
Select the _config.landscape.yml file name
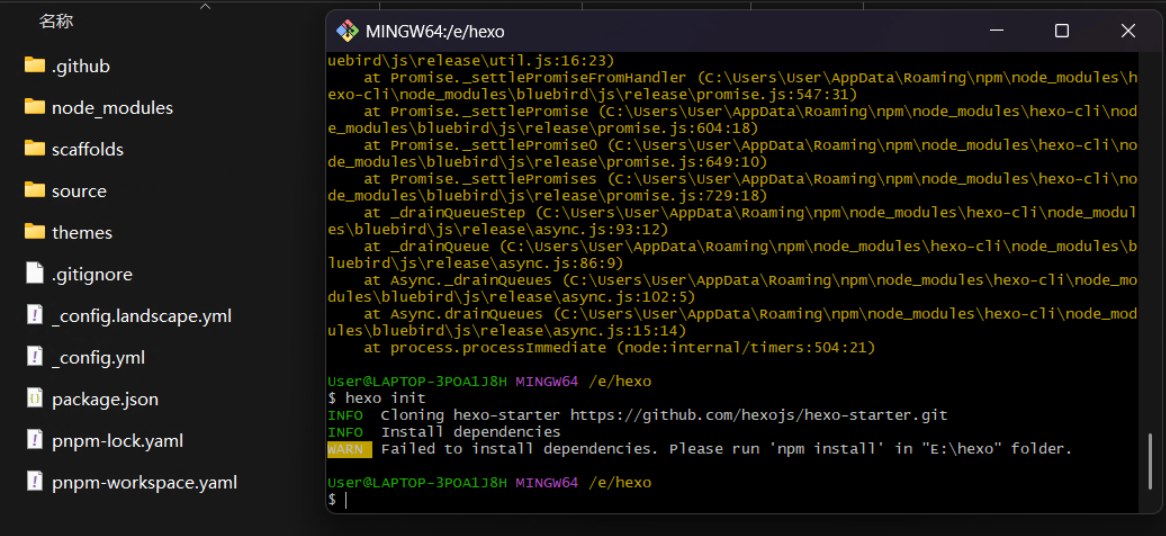click(141, 316)
